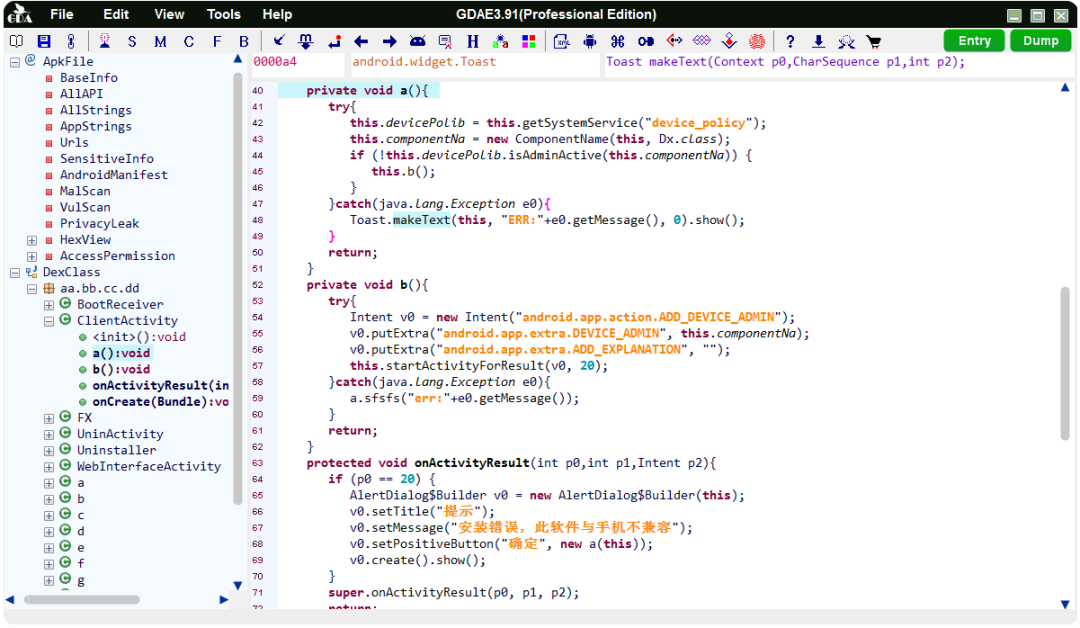The width and height of the screenshot is (1080, 628).
Task: Collapse the aa.bb.cc.dd package node
Action: click(x=32, y=289)
